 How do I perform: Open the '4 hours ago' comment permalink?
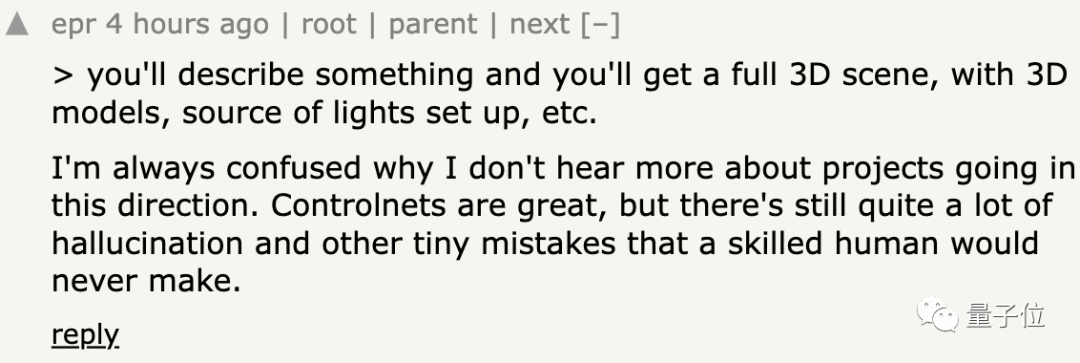187,25
